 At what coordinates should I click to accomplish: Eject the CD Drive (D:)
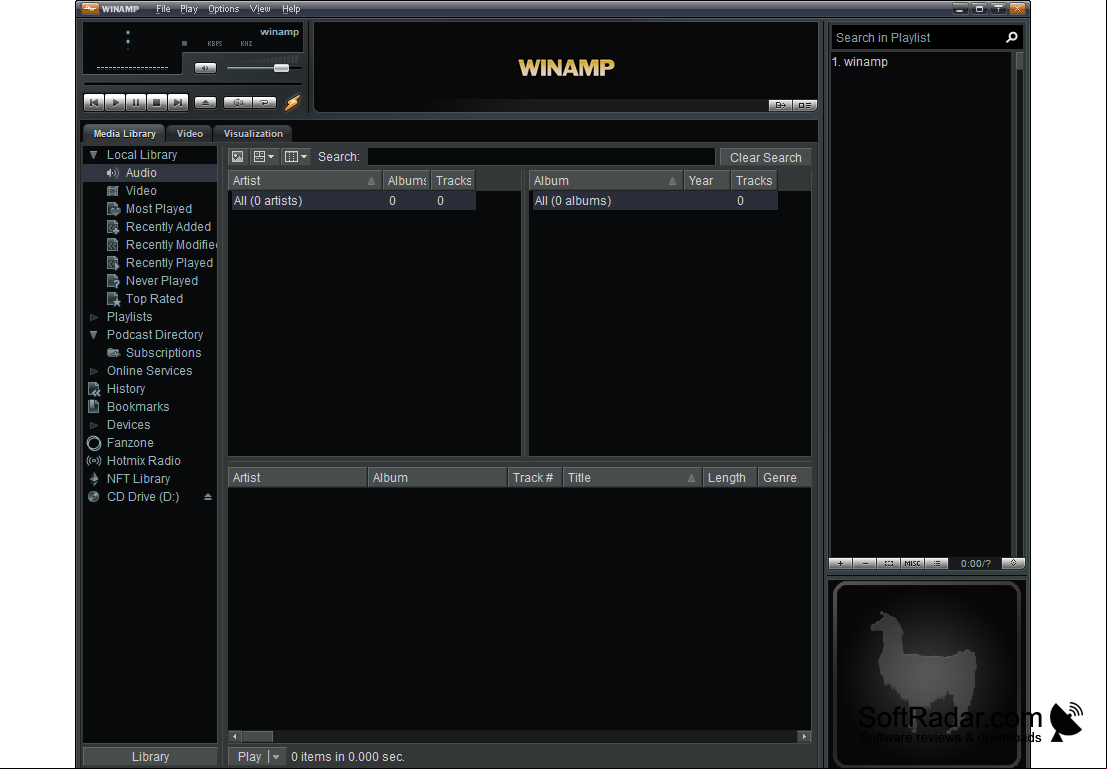pos(208,497)
